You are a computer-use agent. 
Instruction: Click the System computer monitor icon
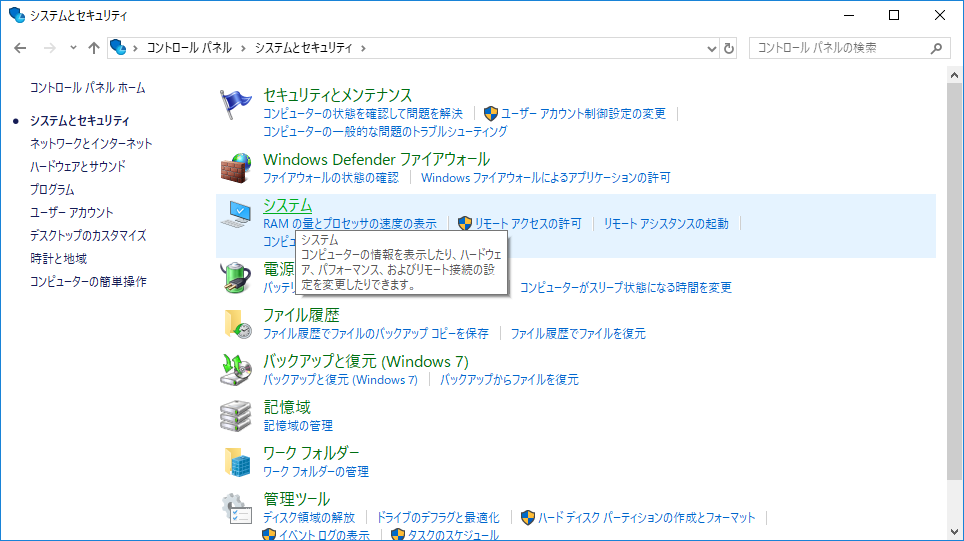(236, 214)
